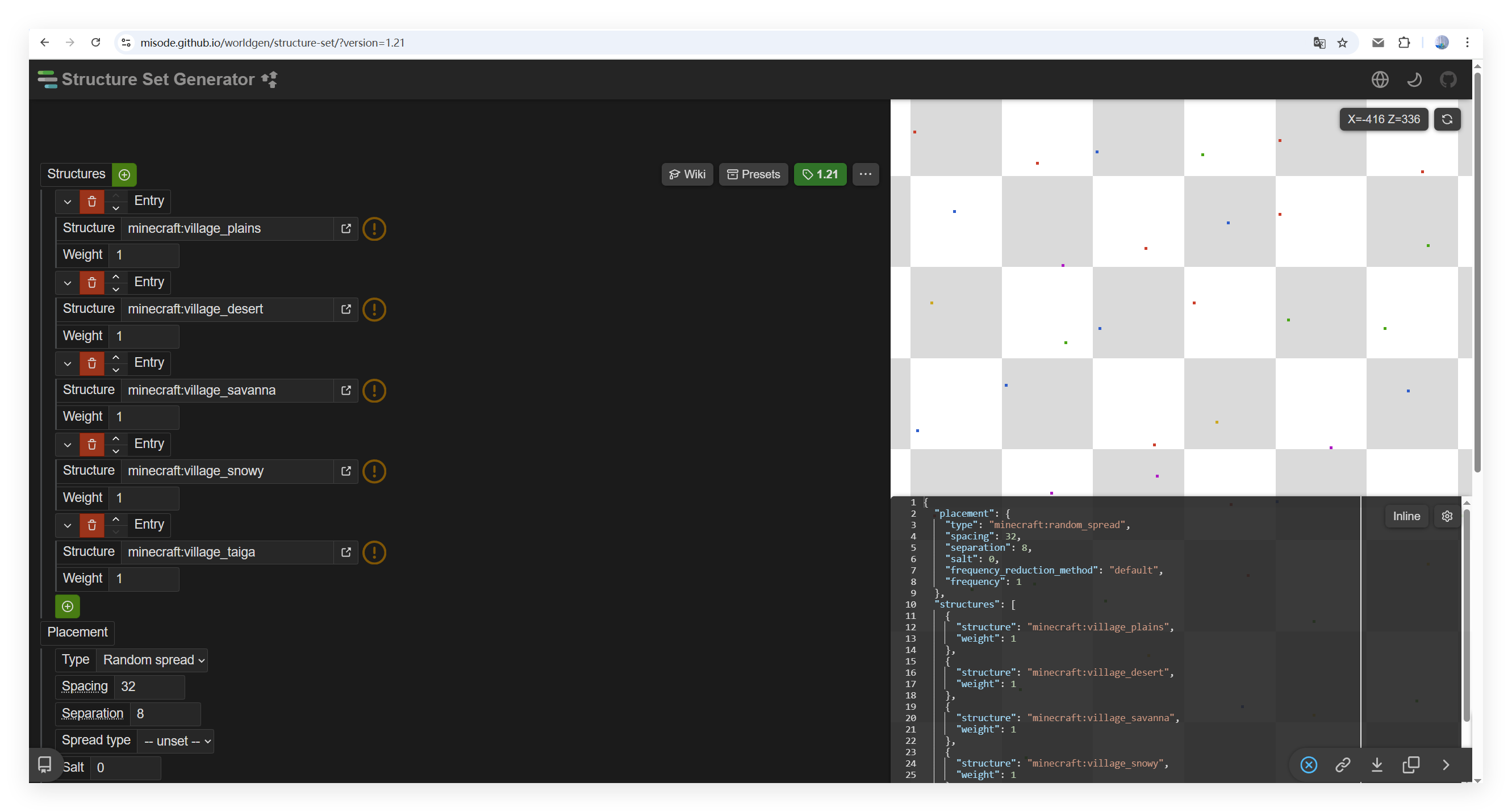Add a new structure entry via Structures plus

tap(124, 174)
